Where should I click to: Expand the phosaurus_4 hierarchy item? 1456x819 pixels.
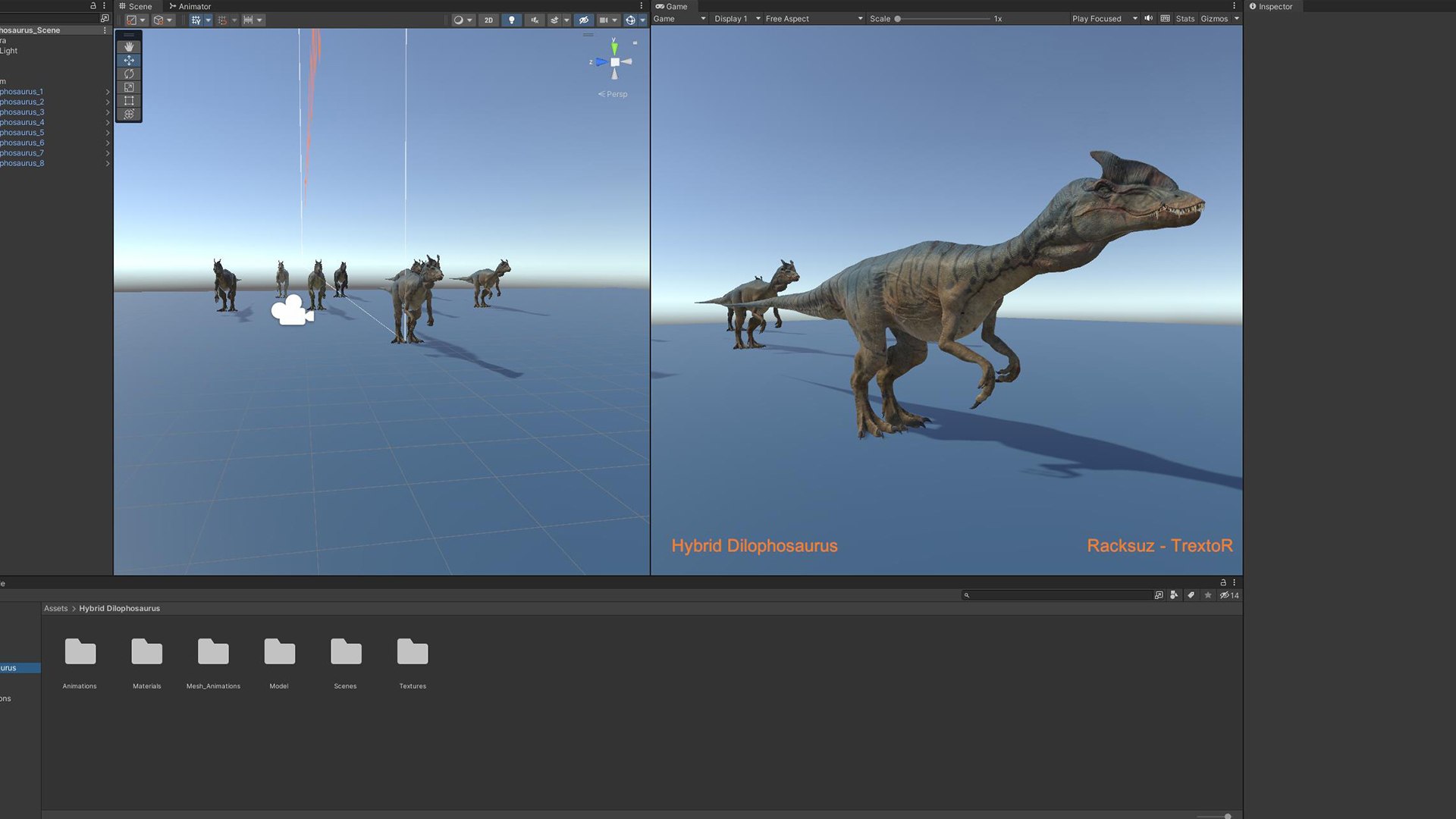108,122
